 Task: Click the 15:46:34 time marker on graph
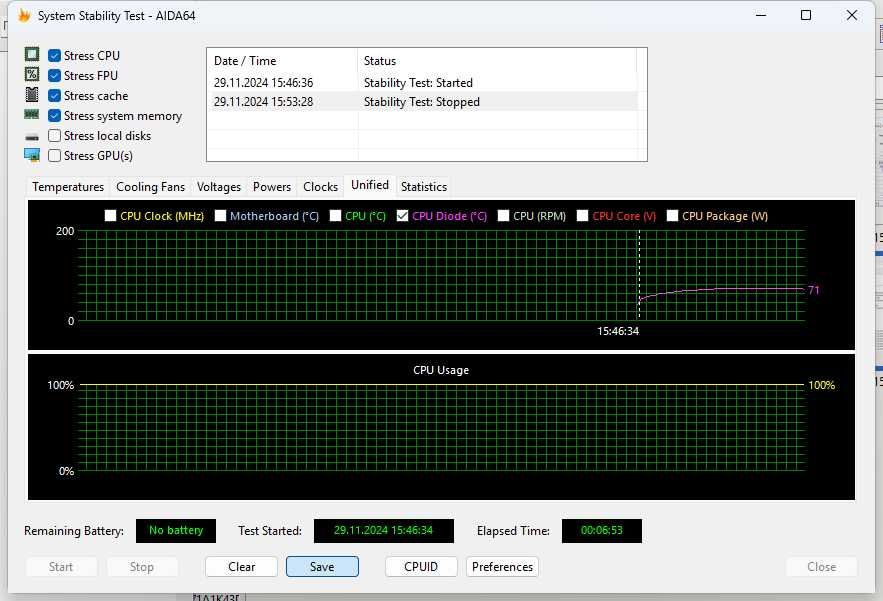[x=618, y=331]
